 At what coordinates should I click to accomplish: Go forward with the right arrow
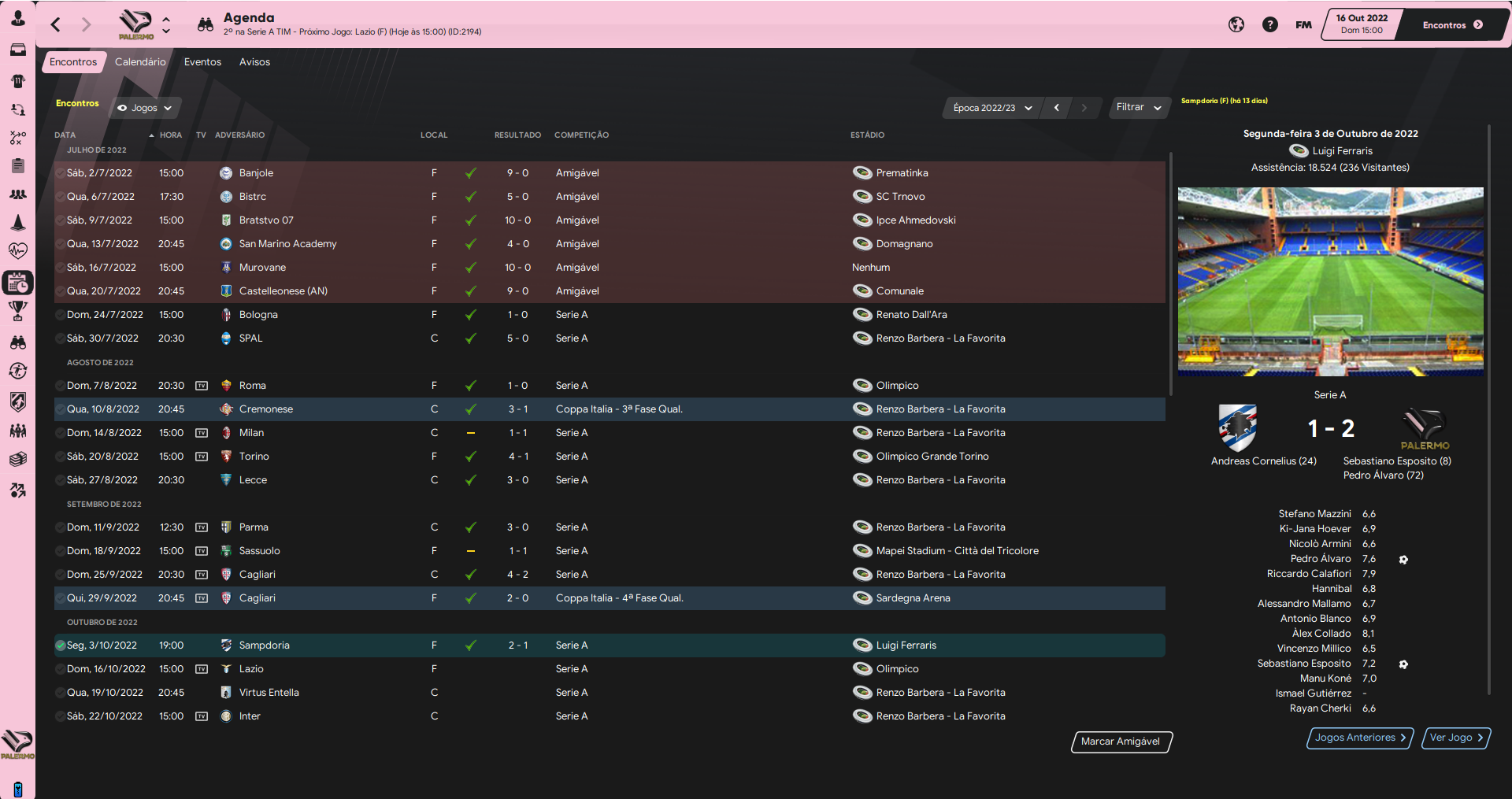pyautogui.click(x=86, y=24)
